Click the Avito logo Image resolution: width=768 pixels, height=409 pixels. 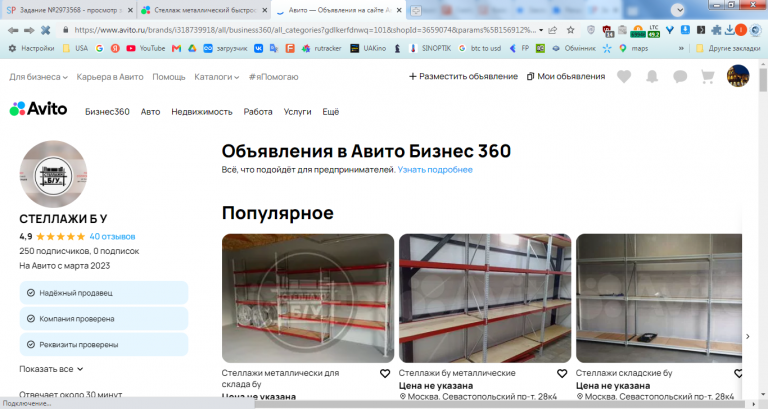[x=38, y=109]
